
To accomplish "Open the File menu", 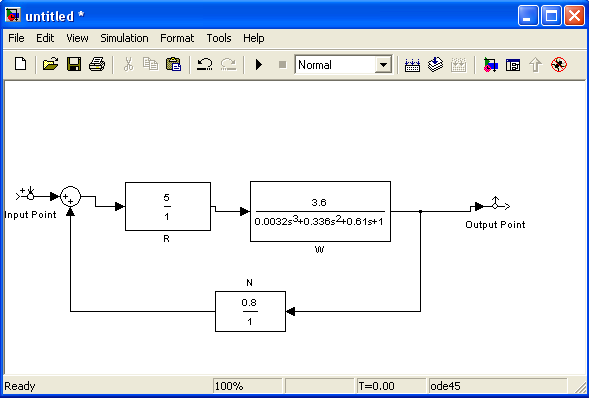I will coord(16,38).
